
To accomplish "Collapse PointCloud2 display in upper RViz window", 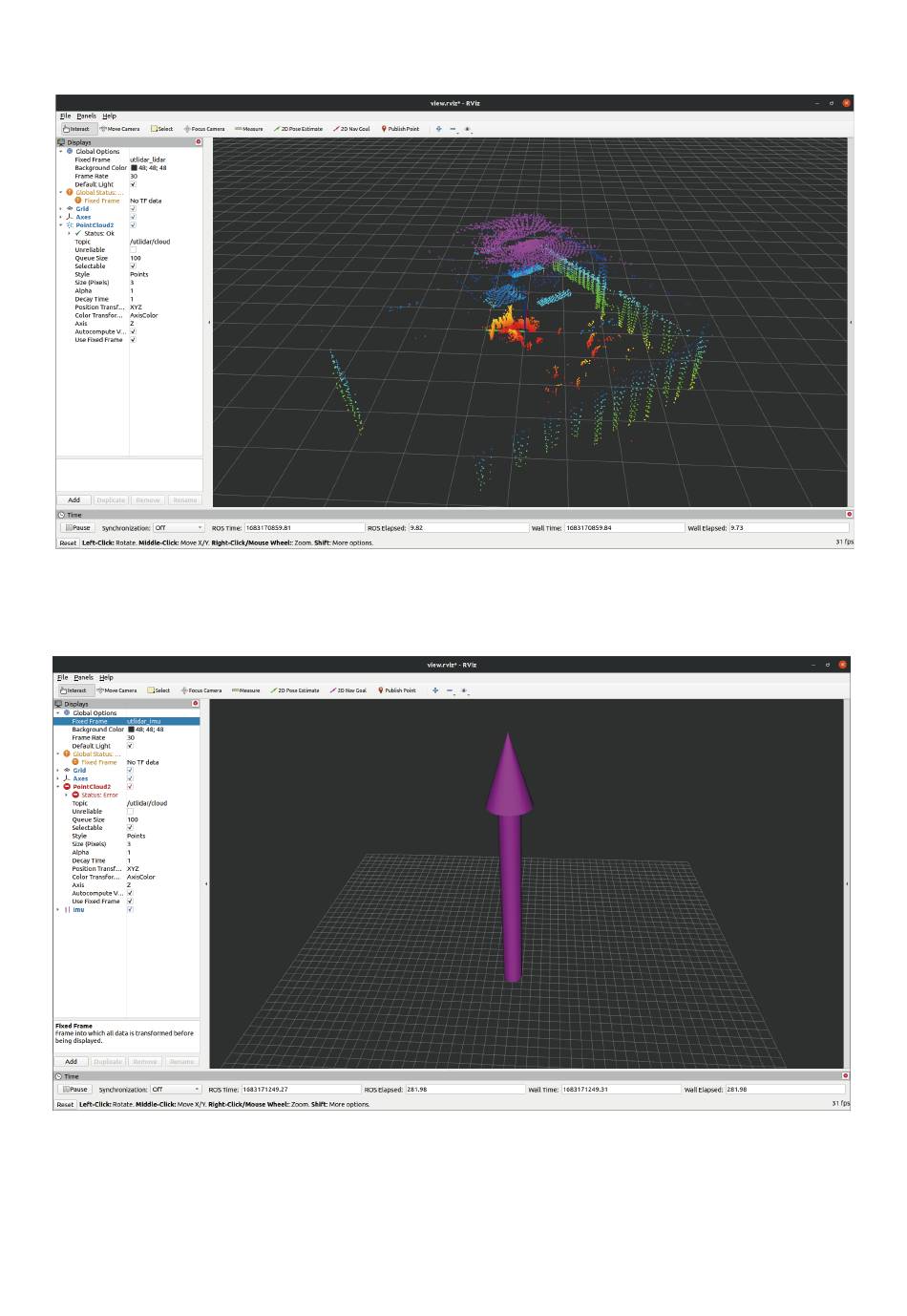I will tap(61, 225).
